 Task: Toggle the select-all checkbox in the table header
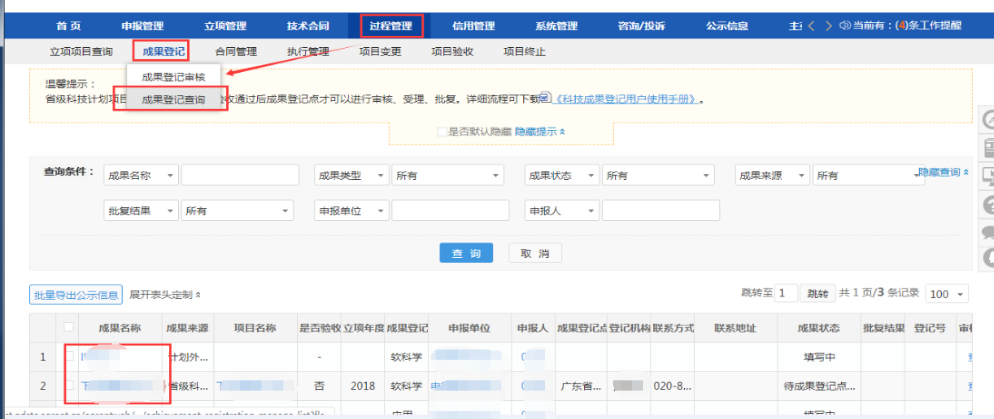tap(68, 327)
